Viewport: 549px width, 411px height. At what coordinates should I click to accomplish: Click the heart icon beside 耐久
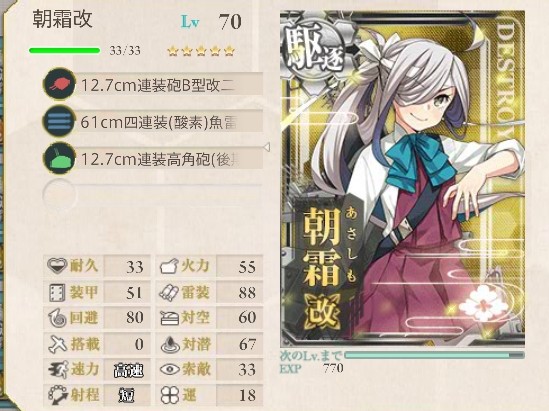pos(57,266)
